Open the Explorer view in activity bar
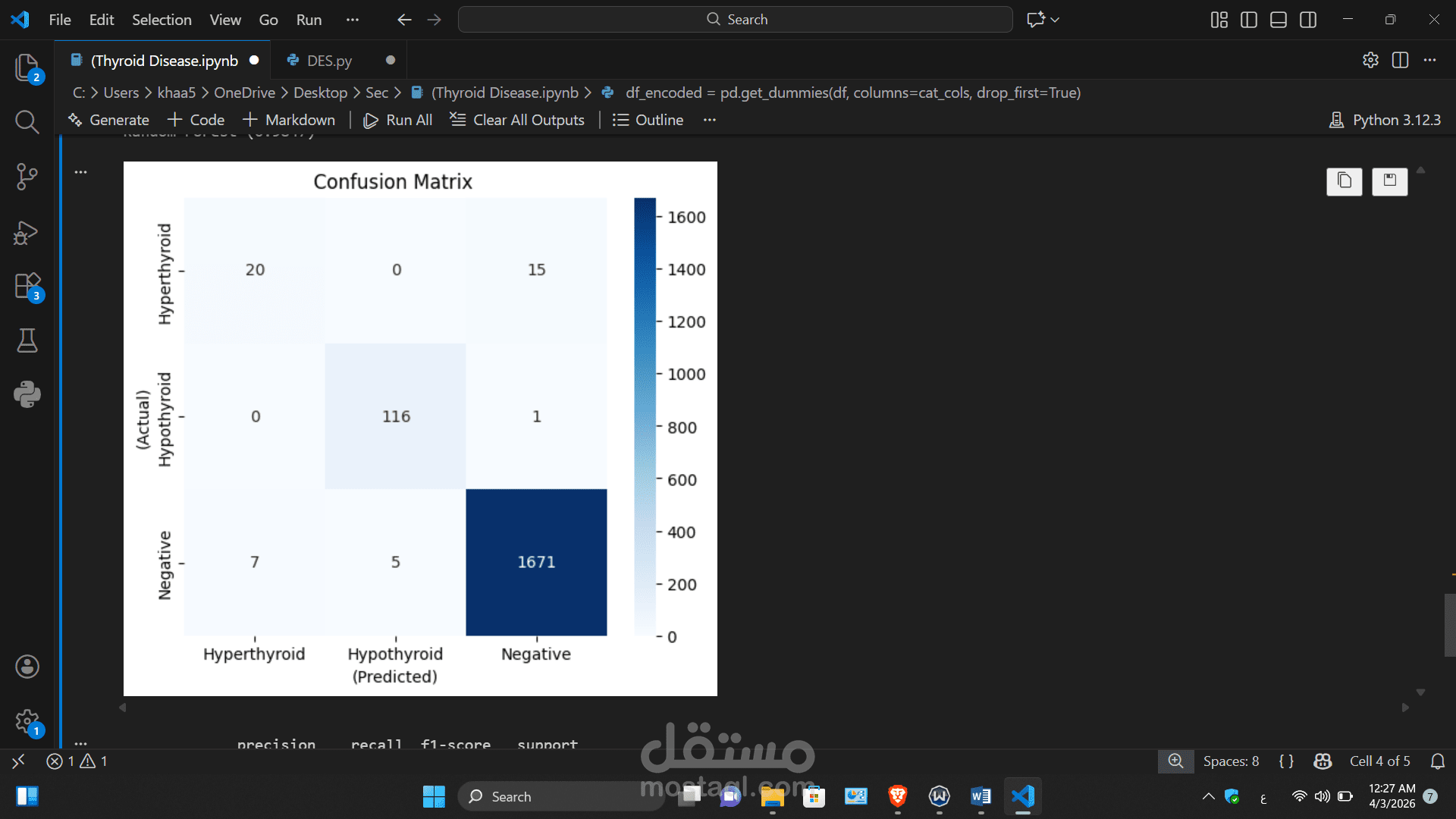This screenshot has width=1456, height=819. pos(27,68)
